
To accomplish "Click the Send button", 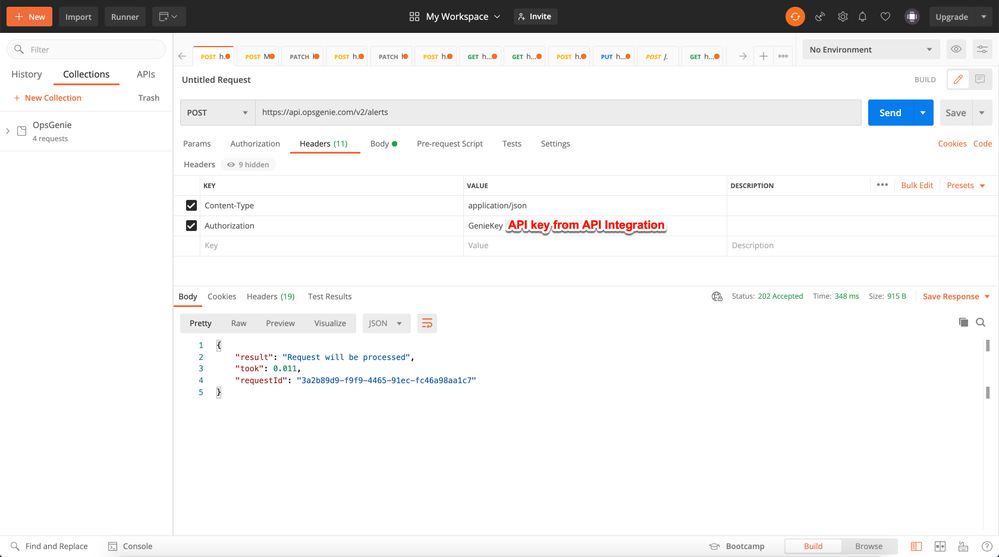I will (x=890, y=112).
